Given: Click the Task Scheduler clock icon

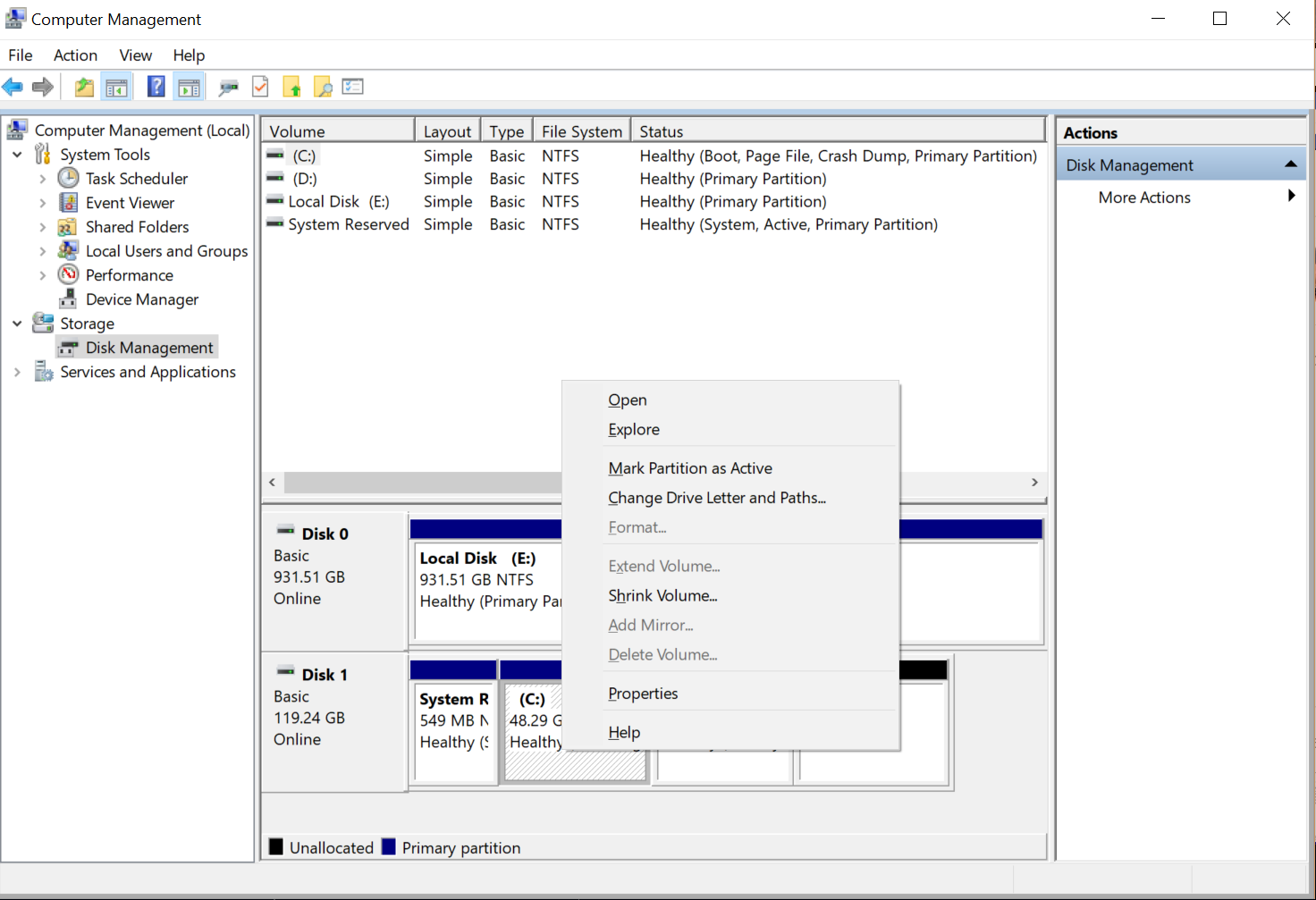Looking at the screenshot, I should pyautogui.click(x=68, y=178).
